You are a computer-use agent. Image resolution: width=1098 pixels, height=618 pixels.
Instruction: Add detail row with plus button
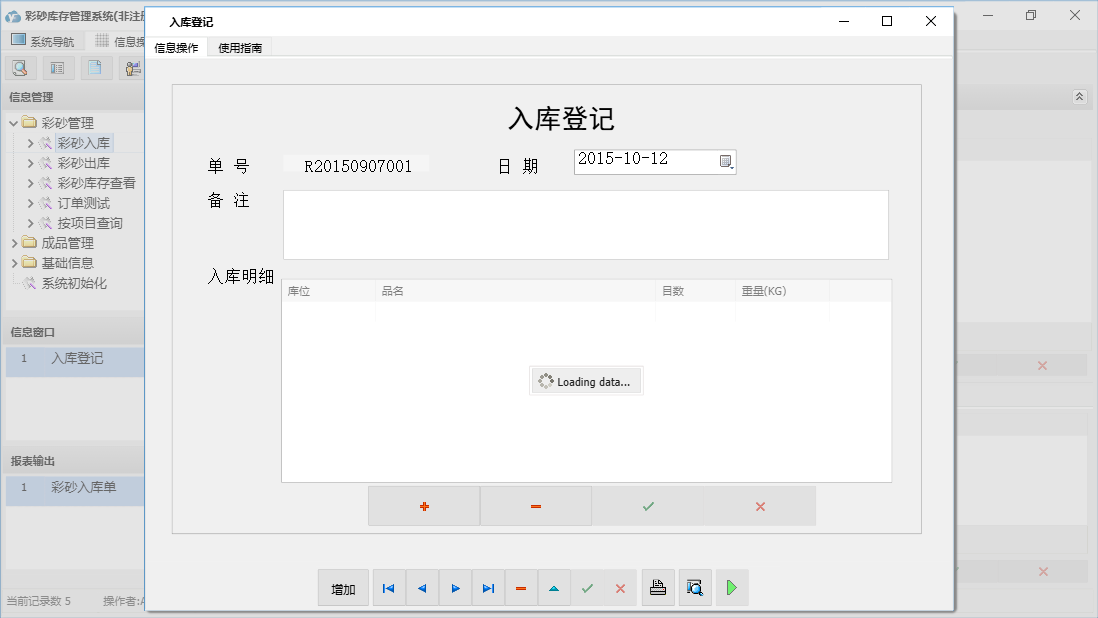tap(424, 506)
